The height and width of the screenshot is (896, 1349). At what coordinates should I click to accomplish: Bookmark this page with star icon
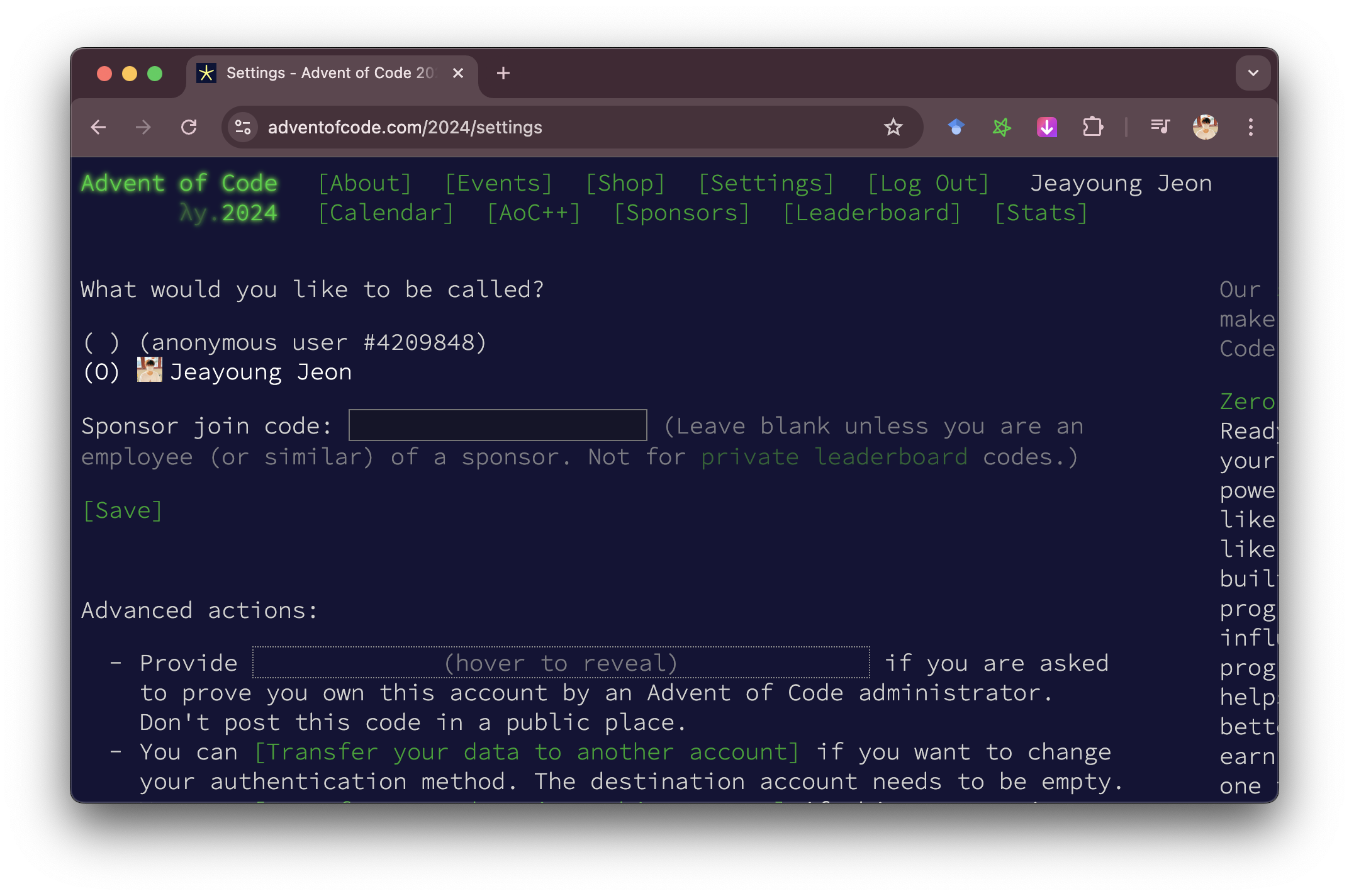pyautogui.click(x=893, y=128)
